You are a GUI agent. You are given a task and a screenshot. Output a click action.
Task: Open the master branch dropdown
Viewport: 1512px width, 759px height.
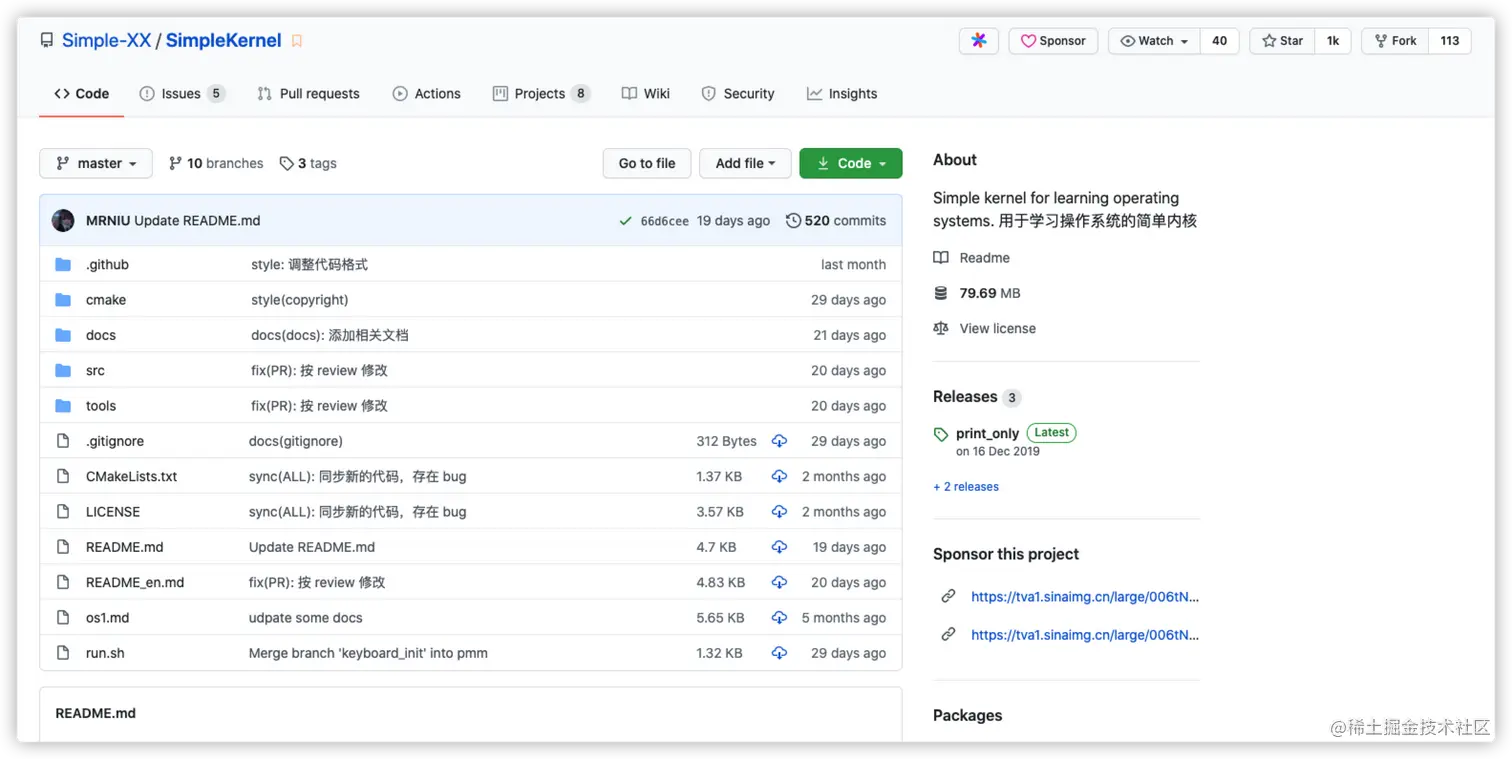pos(96,163)
